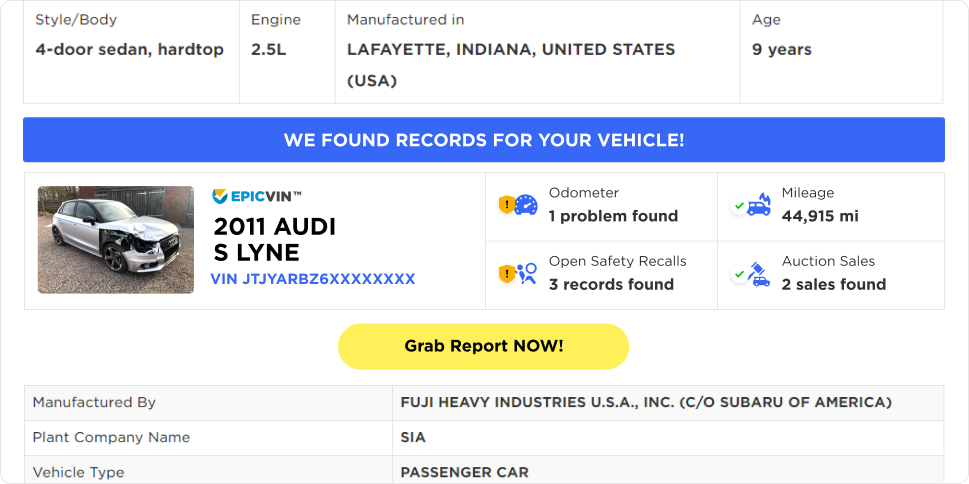Click the '3 records found' recalls result
The image size is (969, 484).
pos(611,284)
